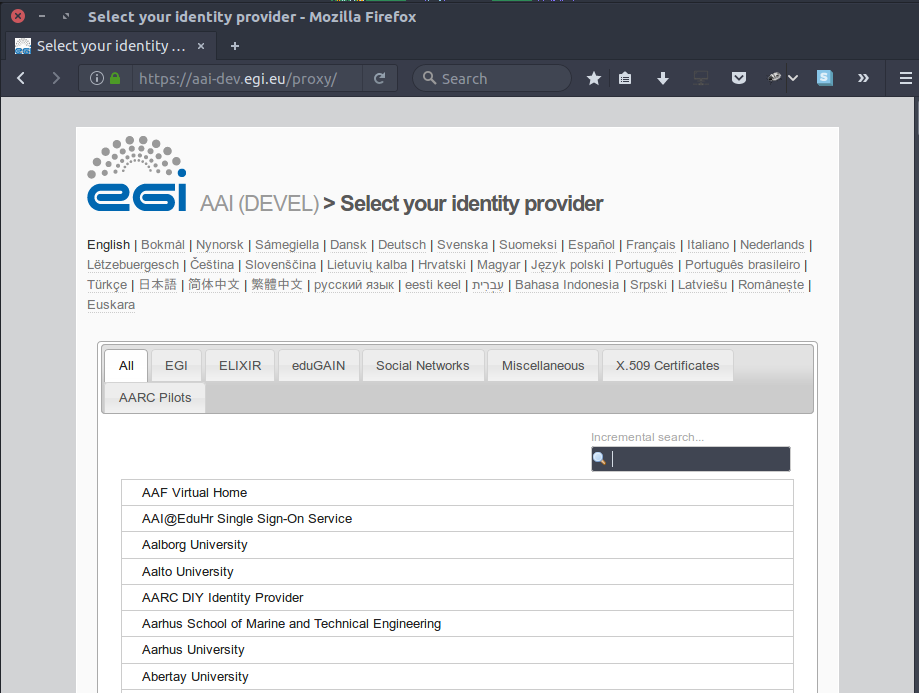Choose Aalborg University from the list
The height and width of the screenshot is (693, 919).
[x=195, y=545]
